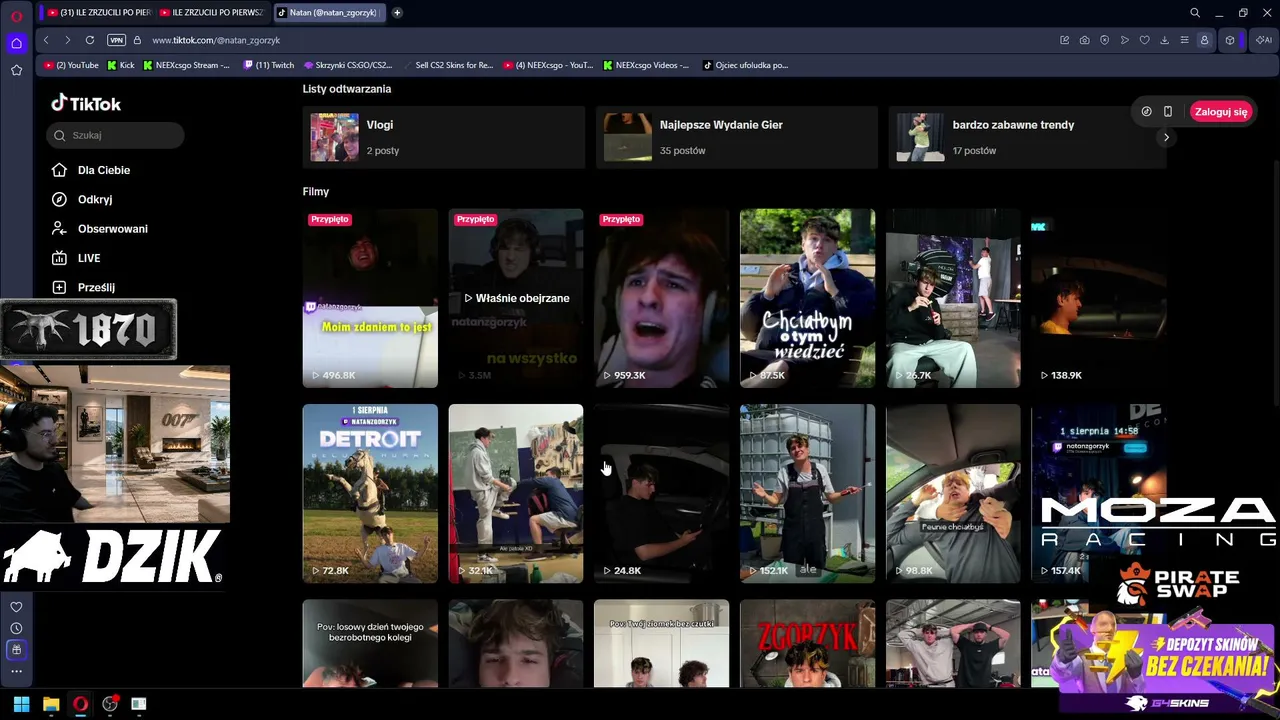The width and height of the screenshot is (1280, 720).
Task: Open the video with 152.1K views
Action: (807, 493)
